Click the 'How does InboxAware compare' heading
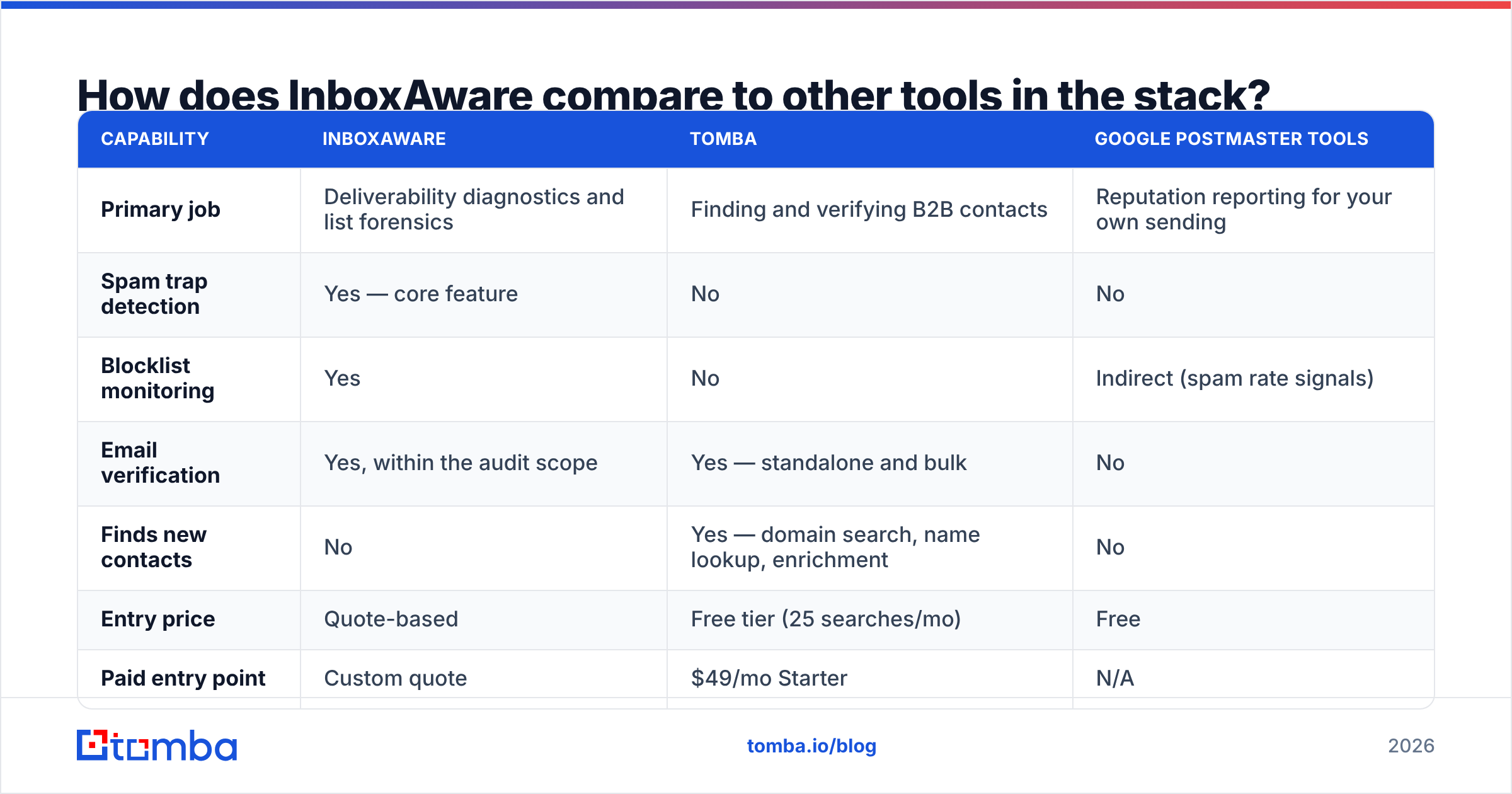 coord(673,95)
